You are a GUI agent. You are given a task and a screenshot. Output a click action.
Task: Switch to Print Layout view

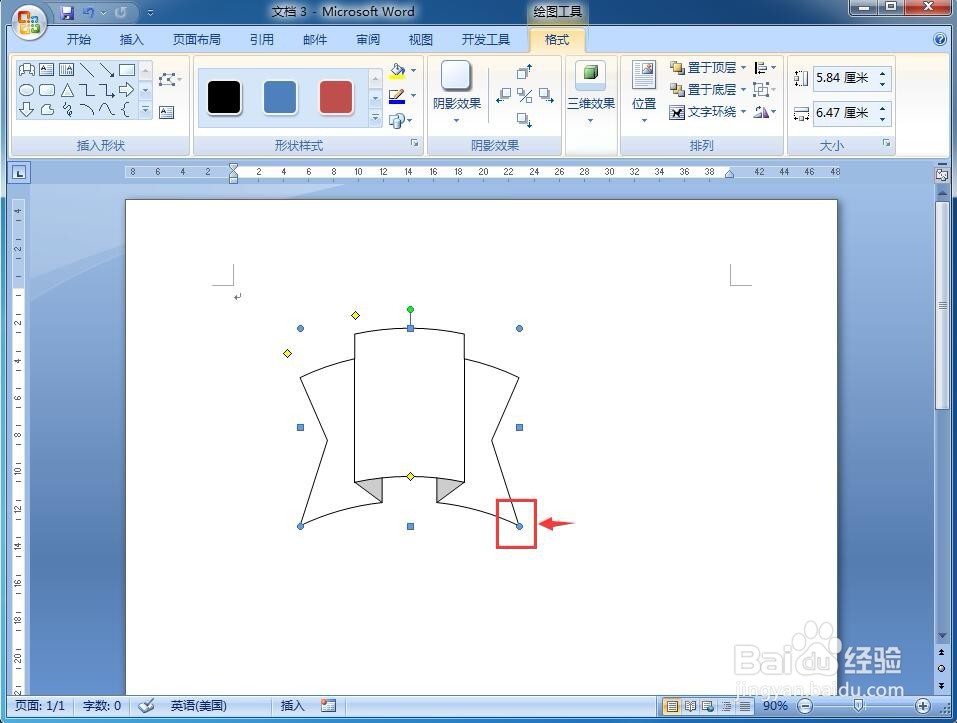pyautogui.click(x=672, y=707)
